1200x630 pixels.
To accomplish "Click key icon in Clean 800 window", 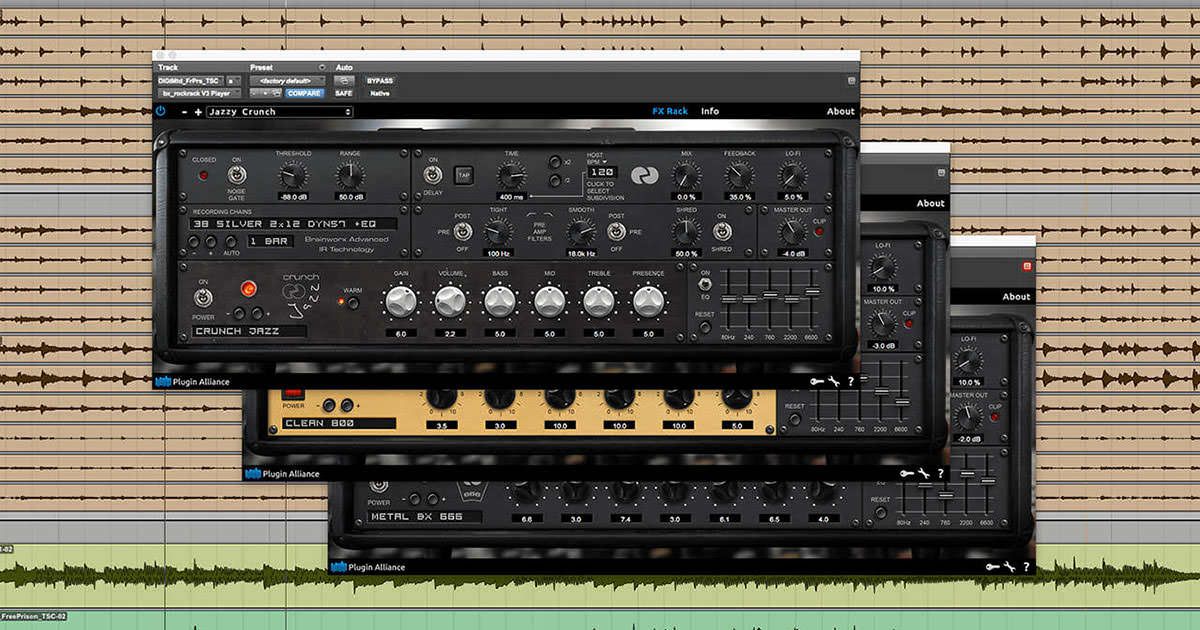I will click(907, 473).
